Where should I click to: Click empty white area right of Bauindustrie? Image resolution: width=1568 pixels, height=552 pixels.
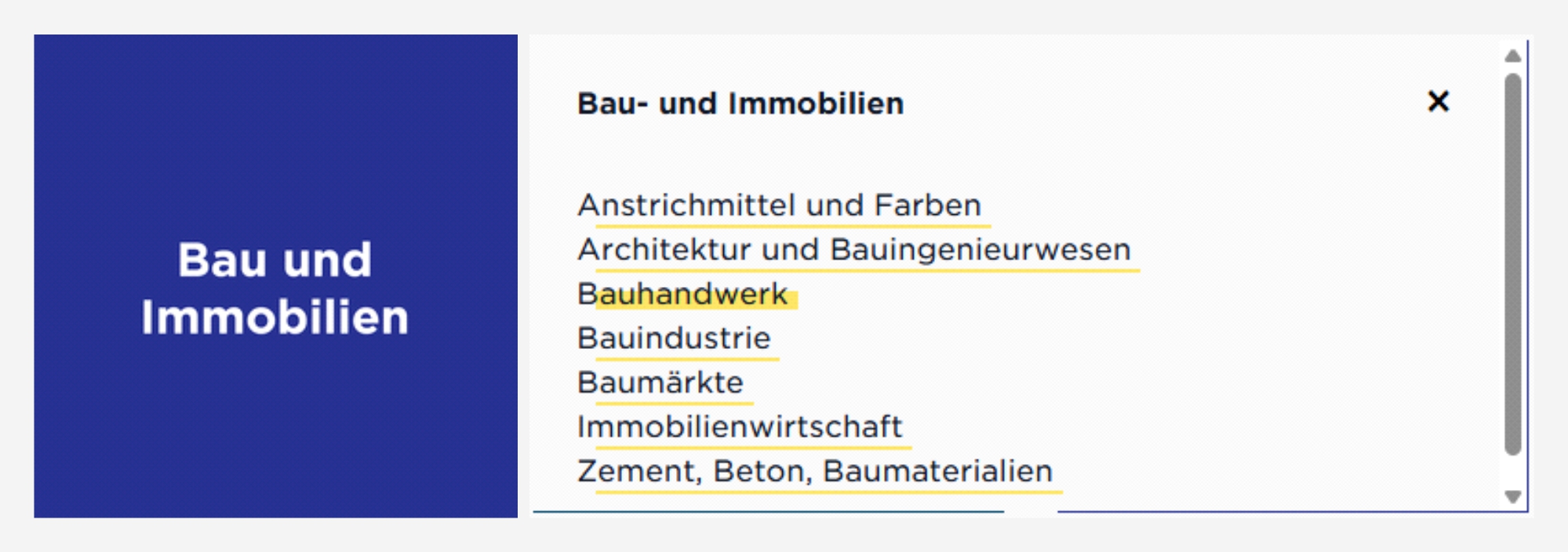point(1098,339)
